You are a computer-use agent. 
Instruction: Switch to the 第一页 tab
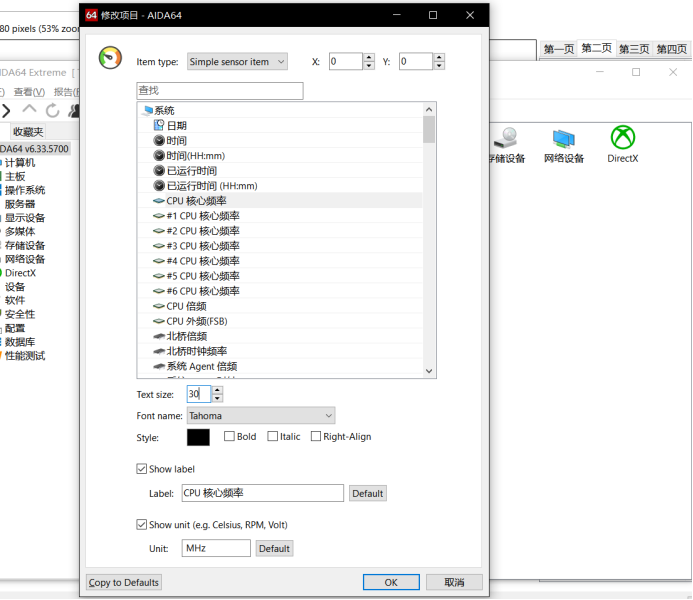[x=559, y=49]
